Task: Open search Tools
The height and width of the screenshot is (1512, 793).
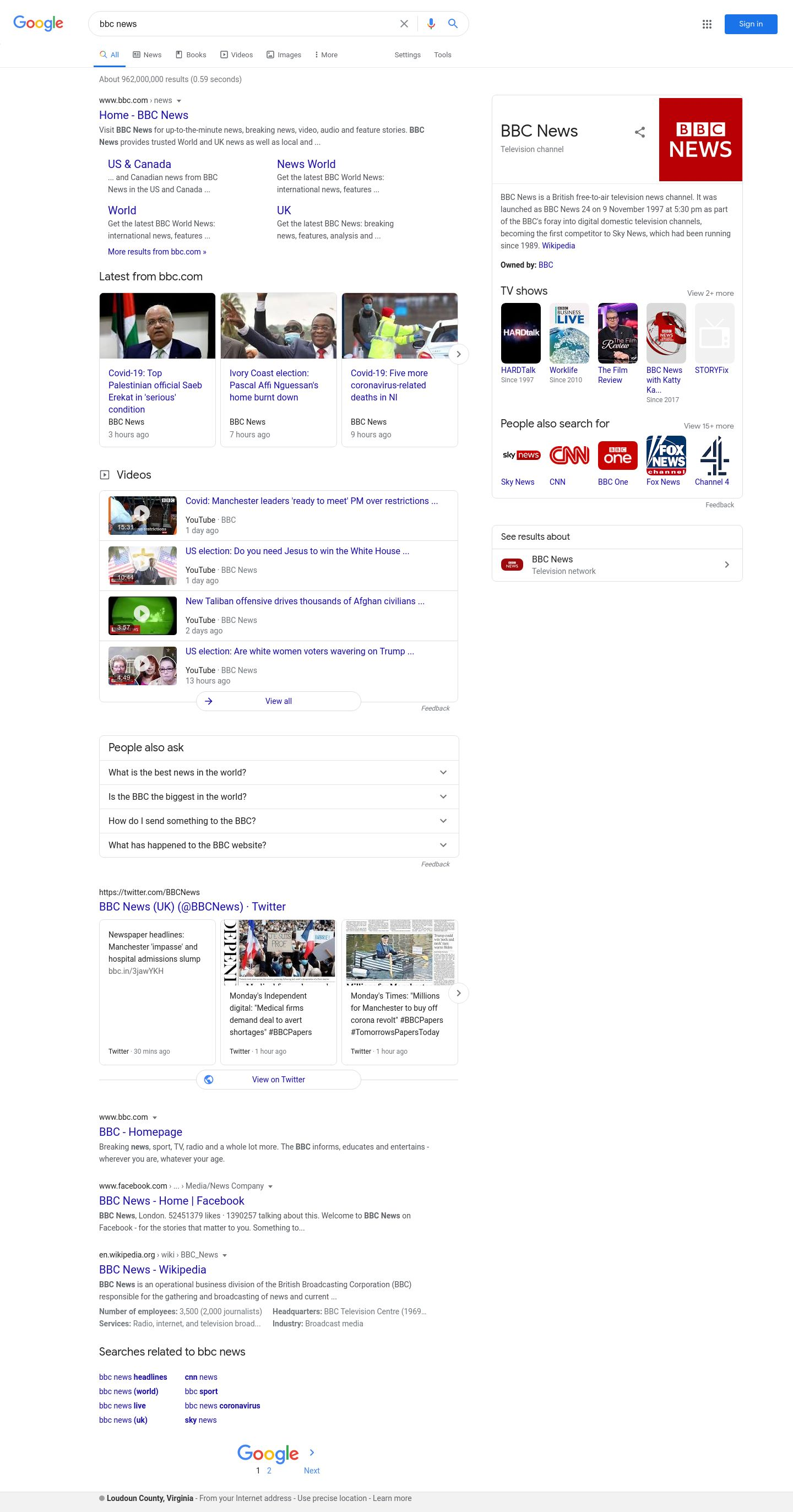Action: pyautogui.click(x=443, y=55)
